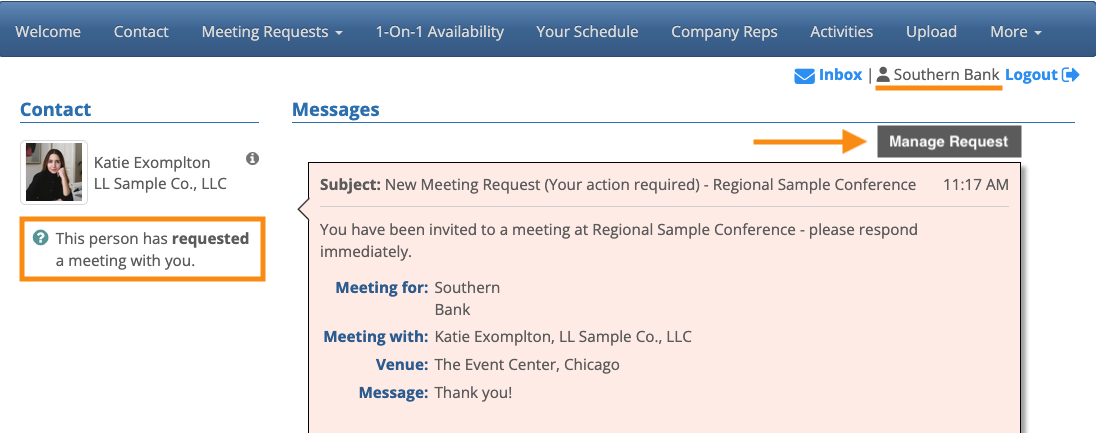Image resolution: width=1096 pixels, height=433 pixels.
Task: Open the Inbox link
Action: (840, 75)
